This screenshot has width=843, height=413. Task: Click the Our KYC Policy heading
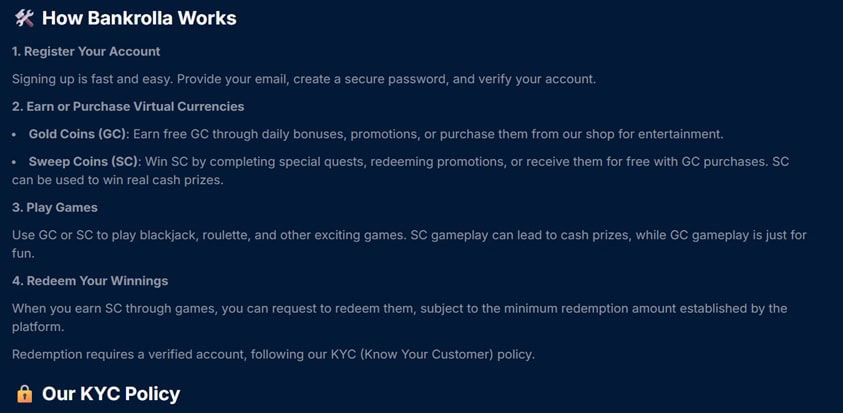(x=111, y=394)
